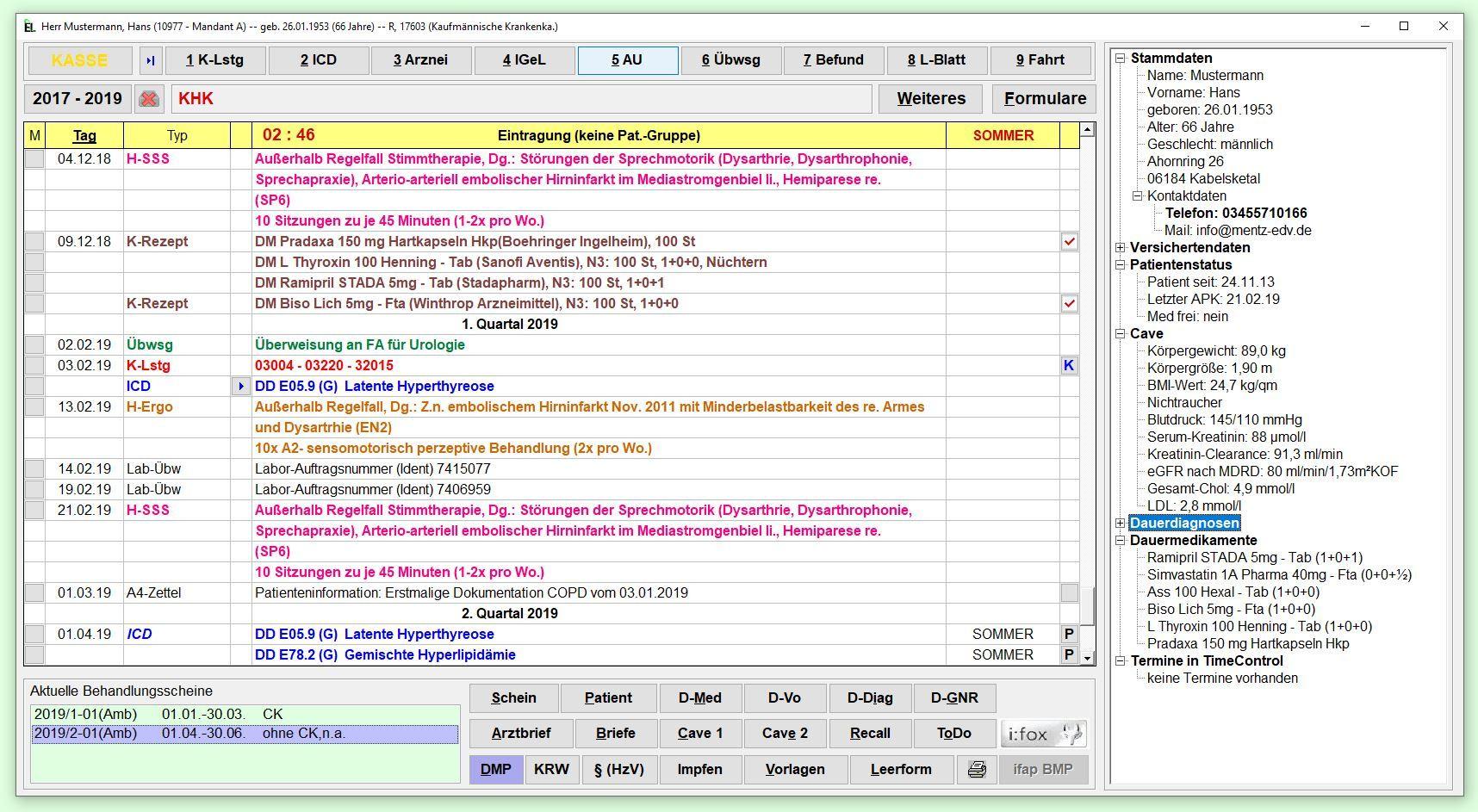Image resolution: width=1478 pixels, height=812 pixels.
Task: Click the blue K marker on the K-Lstg row
Action: coord(1068,365)
